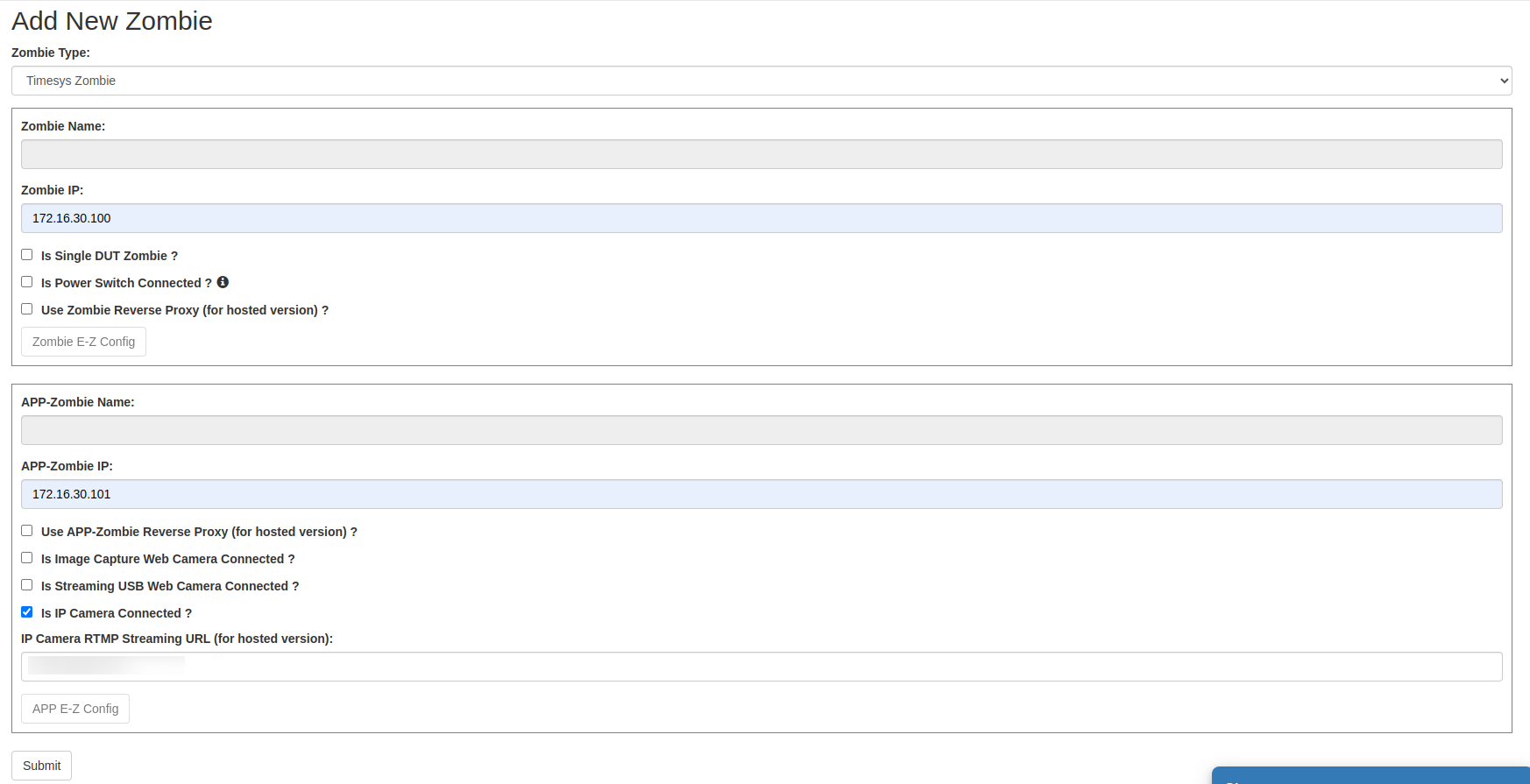Viewport: 1530px width, 784px height.
Task: Open the Zombie Type dropdown
Action: 761,81
